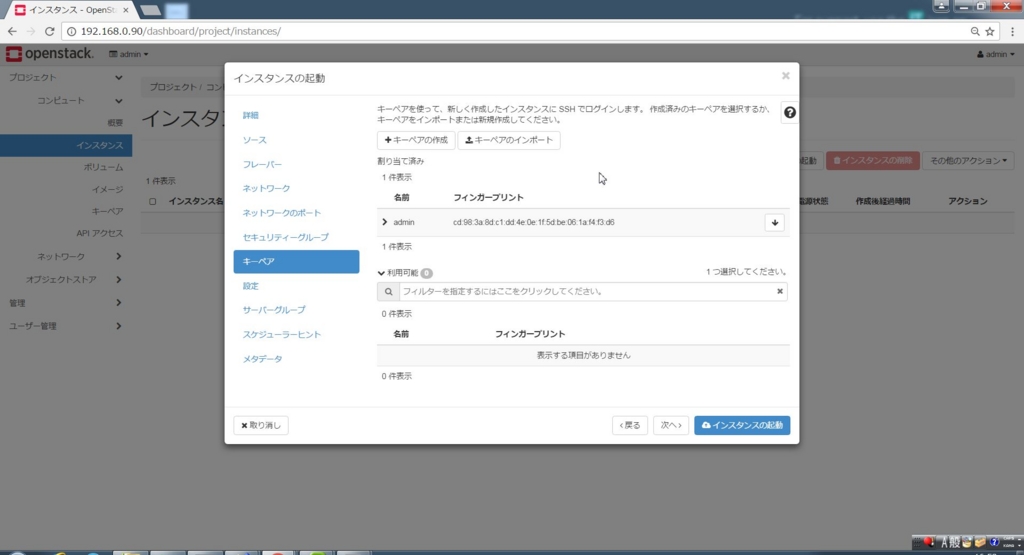
Task: Open browser three-dot menu
Action: pos(1013,31)
